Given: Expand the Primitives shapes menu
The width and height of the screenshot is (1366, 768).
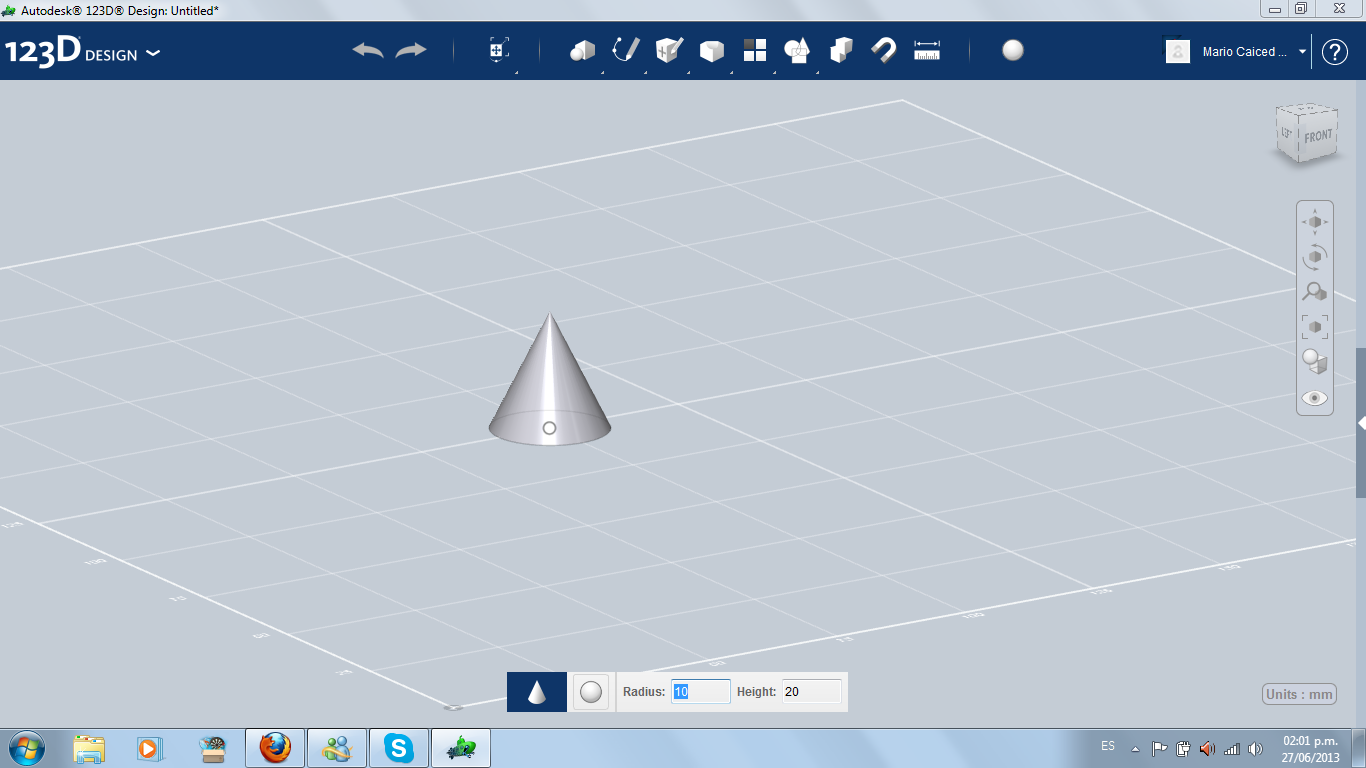Looking at the screenshot, I should 582,51.
